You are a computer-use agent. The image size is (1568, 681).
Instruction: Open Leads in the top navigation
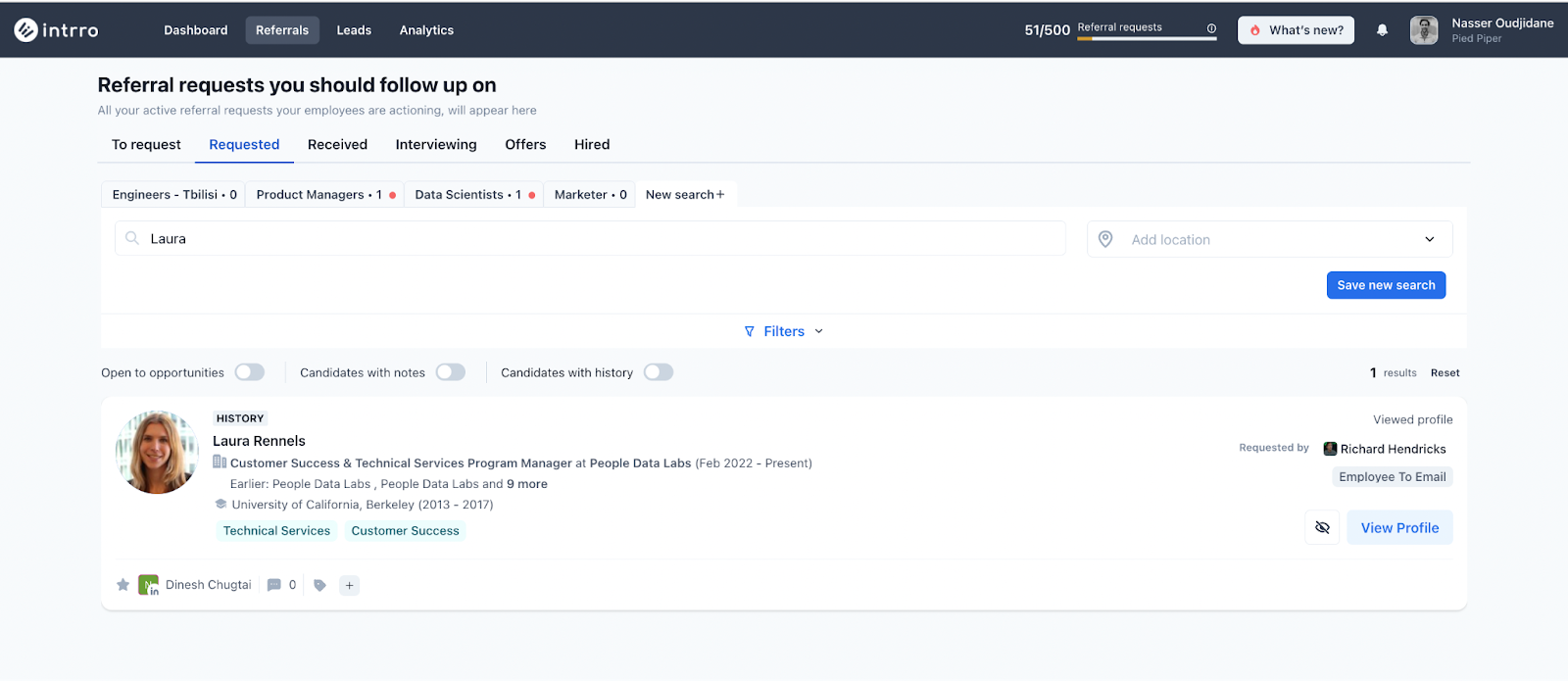pyautogui.click(x=354, y=30)
